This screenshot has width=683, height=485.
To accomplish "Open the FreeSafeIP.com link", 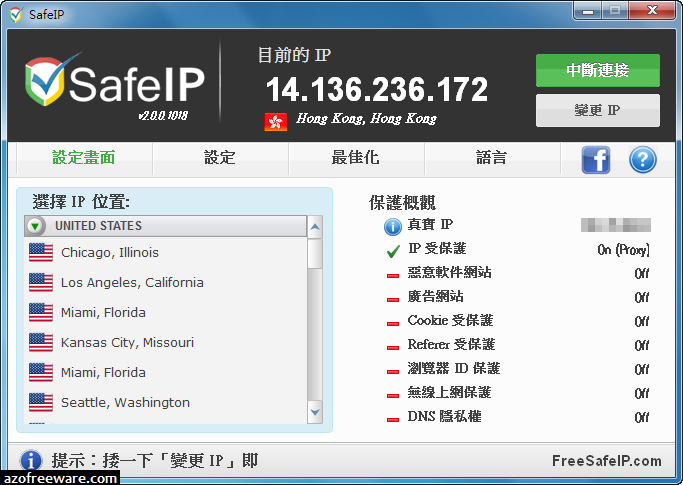I will click(x=607, y=461).
